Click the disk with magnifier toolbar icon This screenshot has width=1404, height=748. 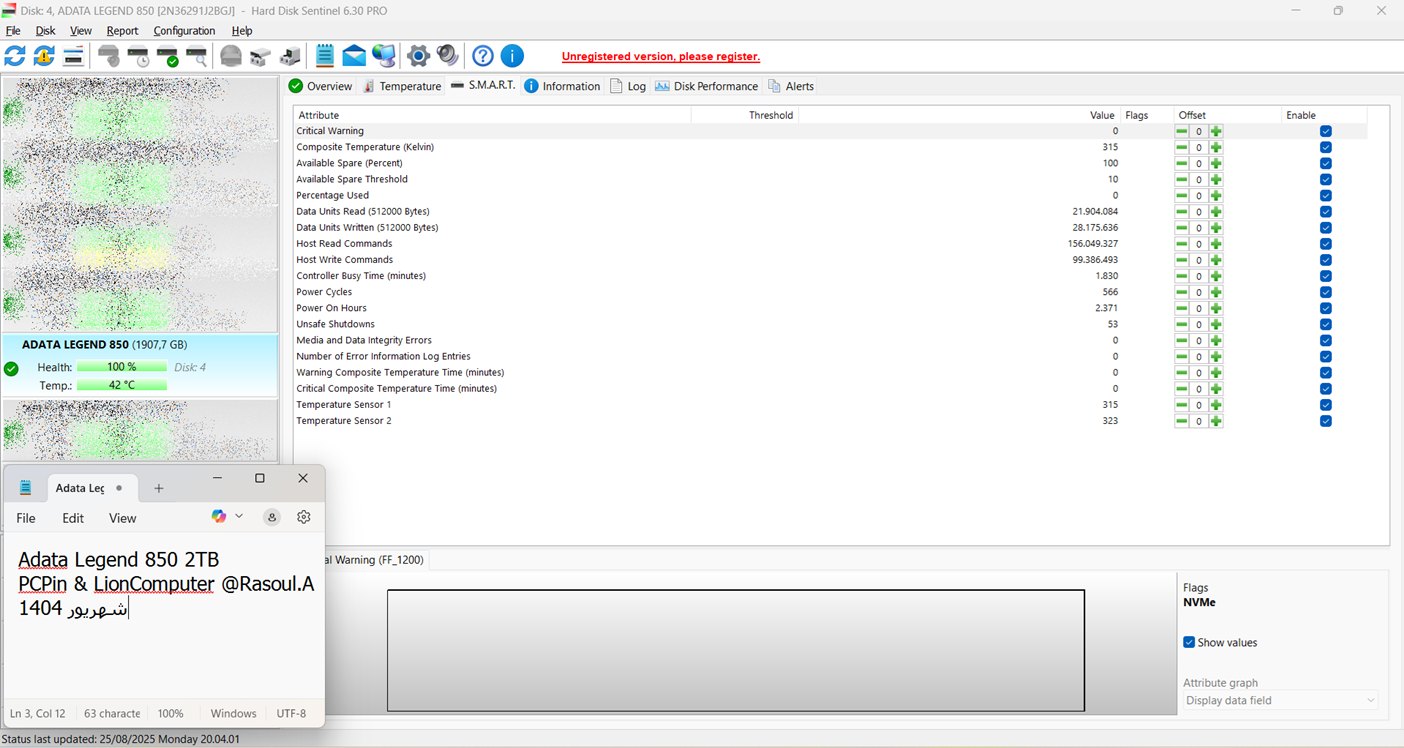(196, 56)
